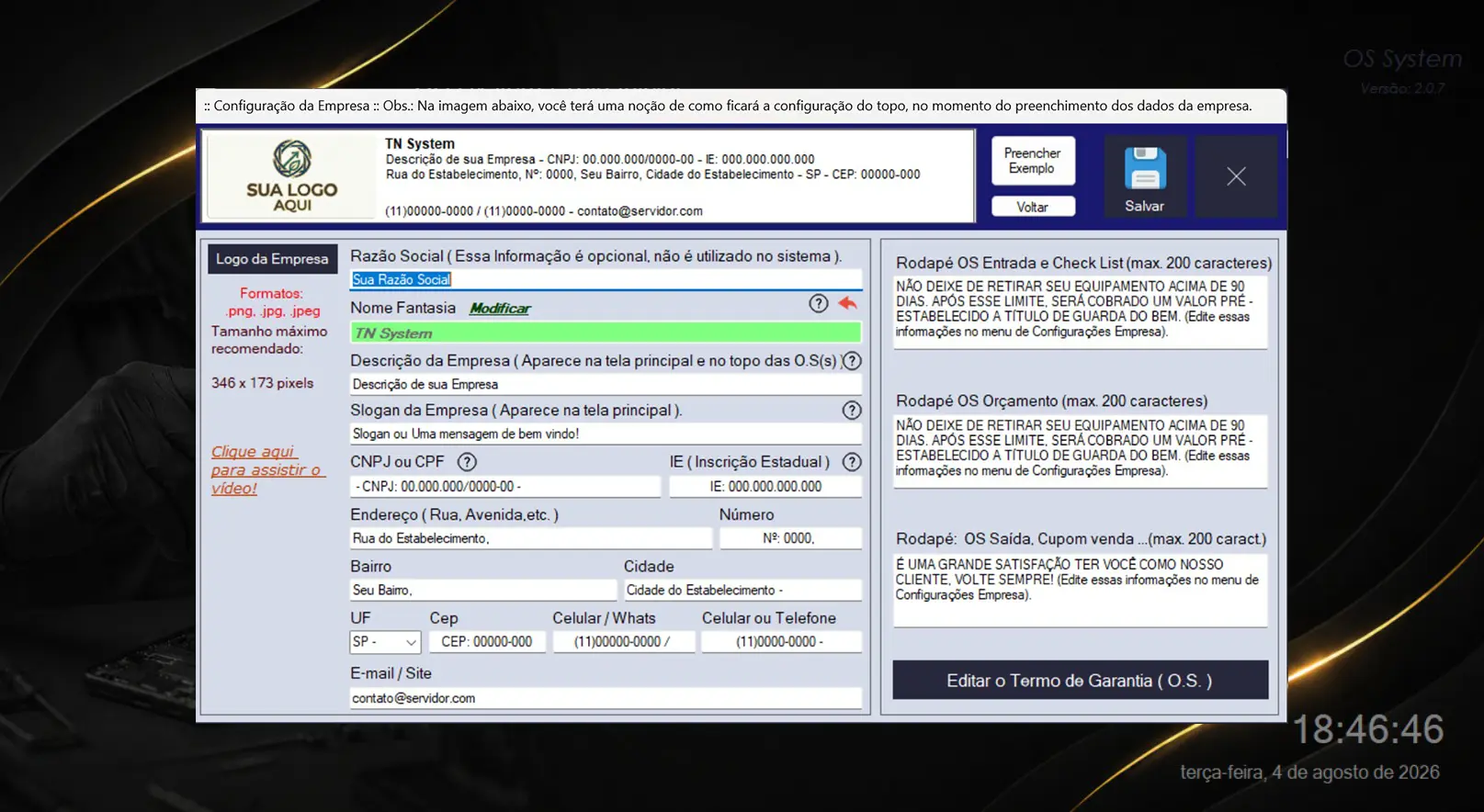Open help icon for Nome Fantasia
The width and height of the screenshot is (1484, 812).
(x=818, y=303)
